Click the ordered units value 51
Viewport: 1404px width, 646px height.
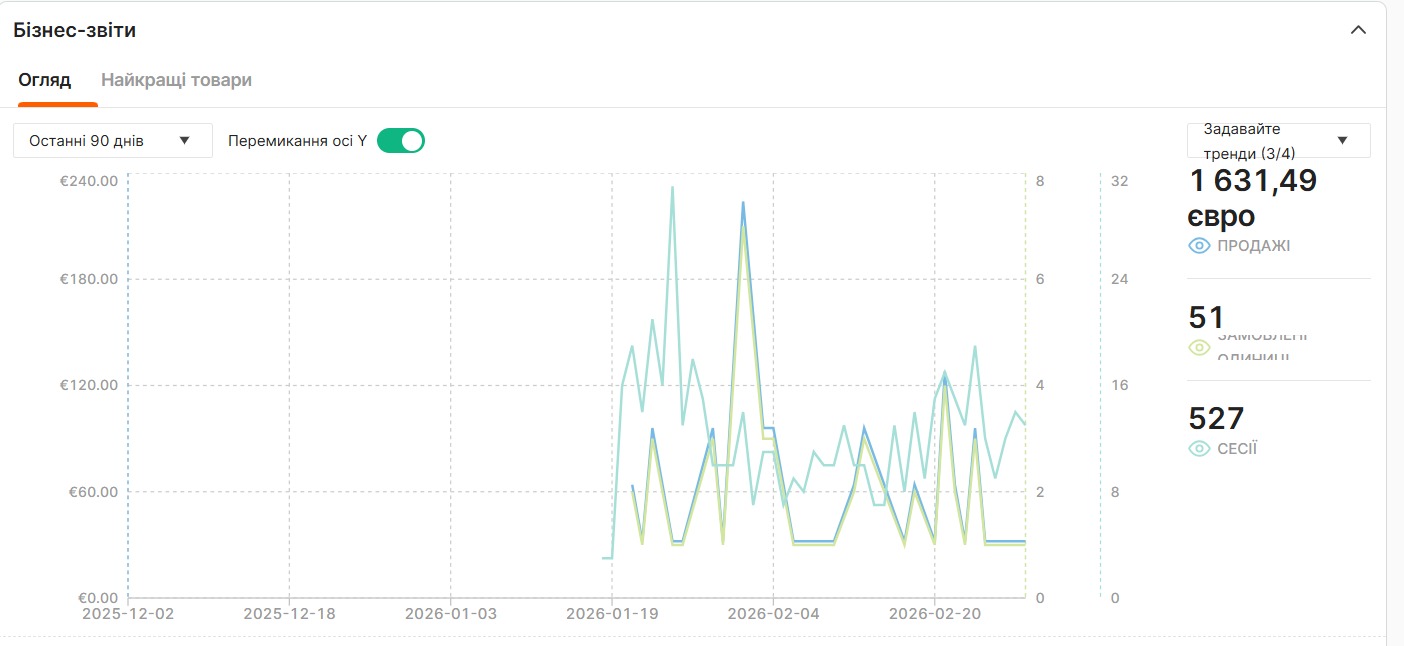(x=1207, y=318)
